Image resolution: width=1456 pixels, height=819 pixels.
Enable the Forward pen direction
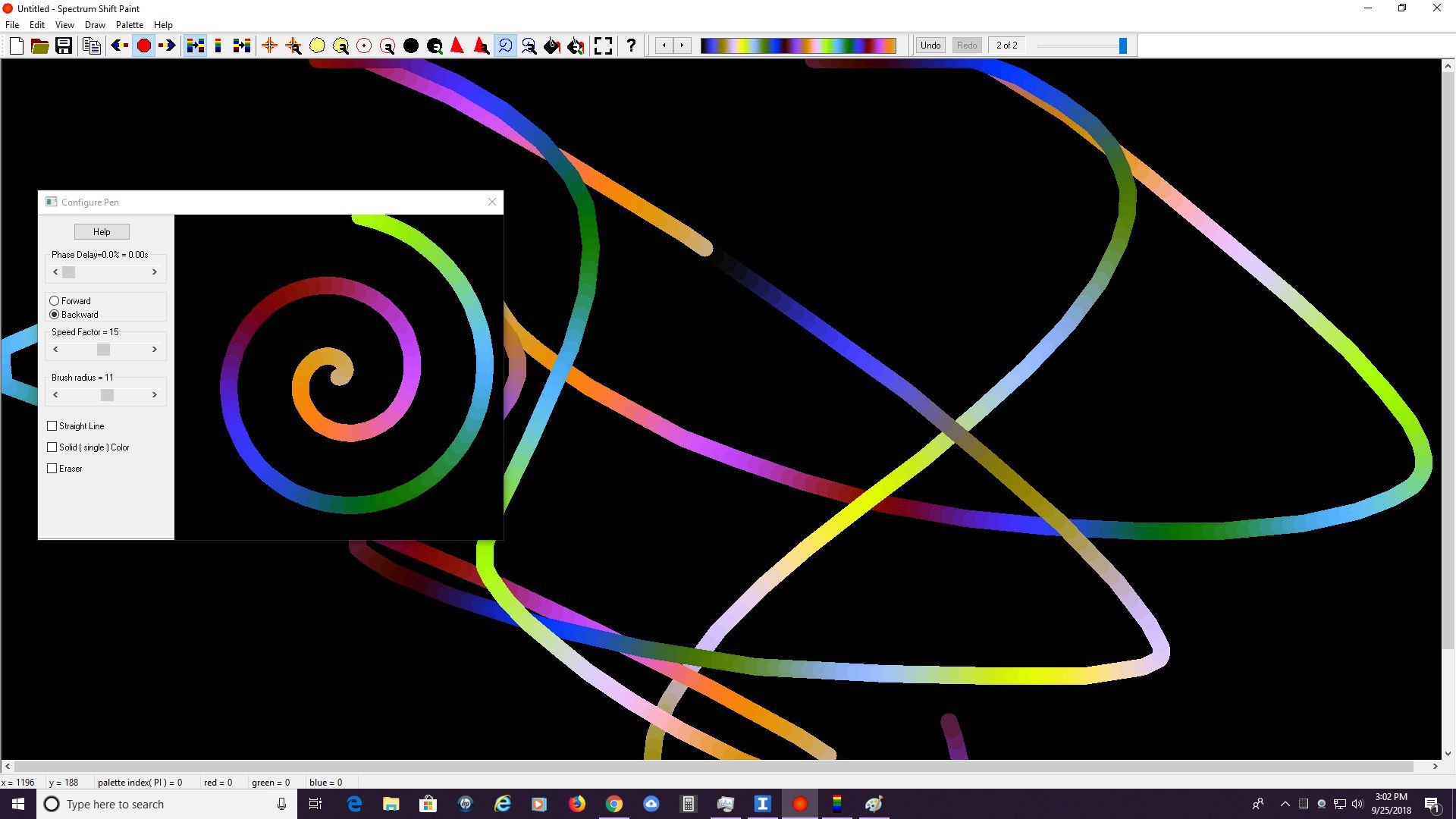54,300
